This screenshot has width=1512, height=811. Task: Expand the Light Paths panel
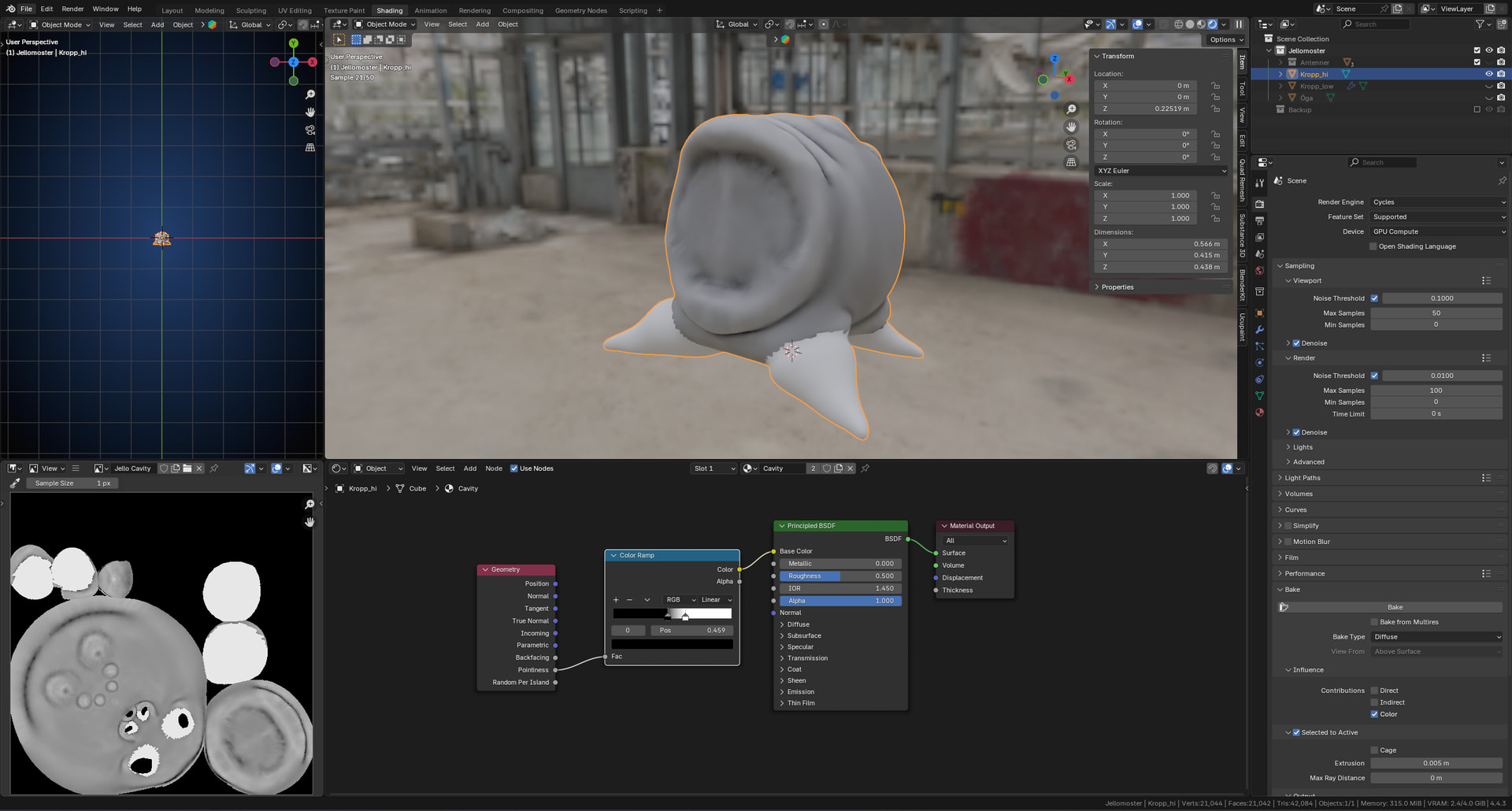coord(1303,478)
